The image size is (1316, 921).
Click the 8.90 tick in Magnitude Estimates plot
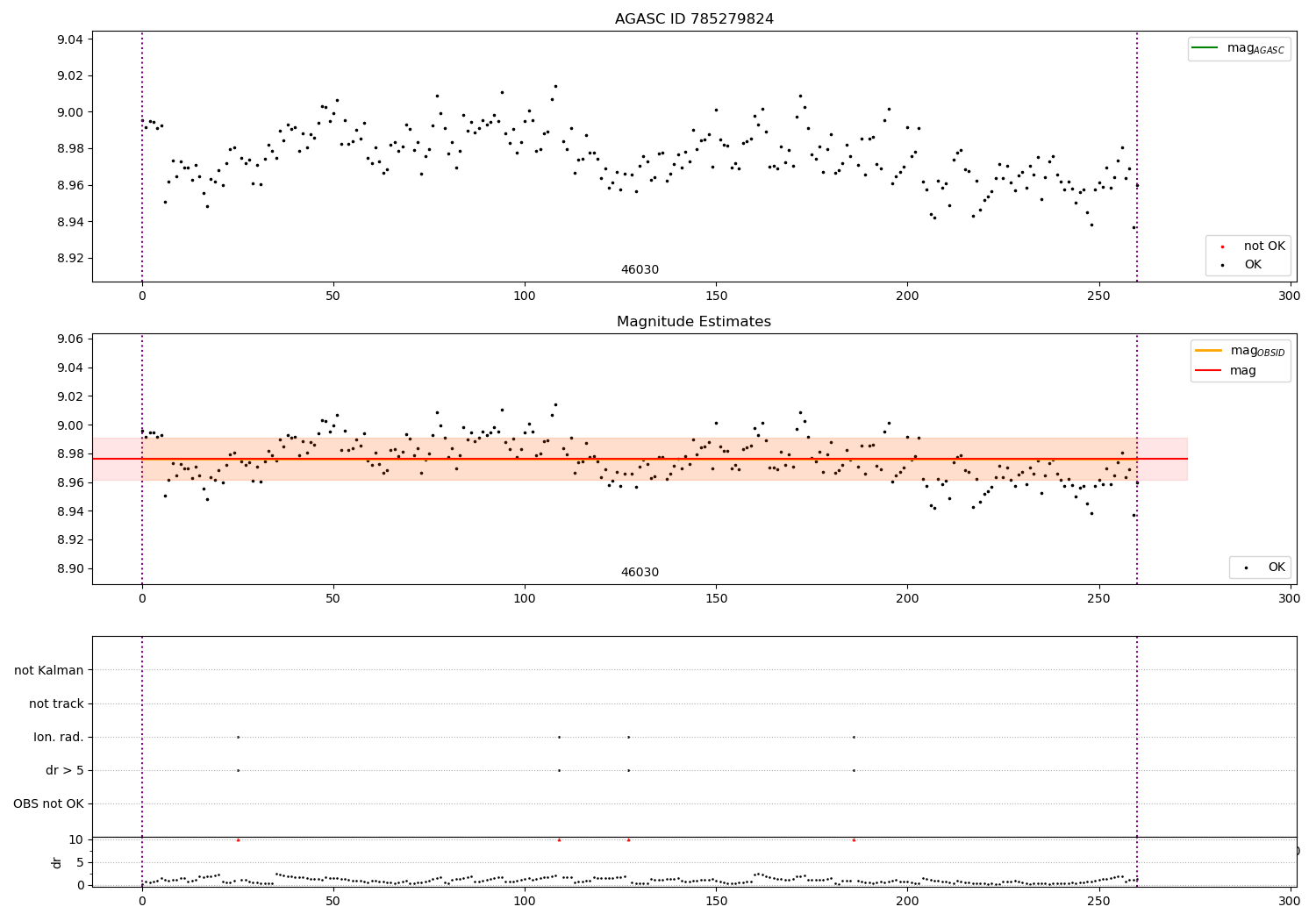(x=71, y=568)
